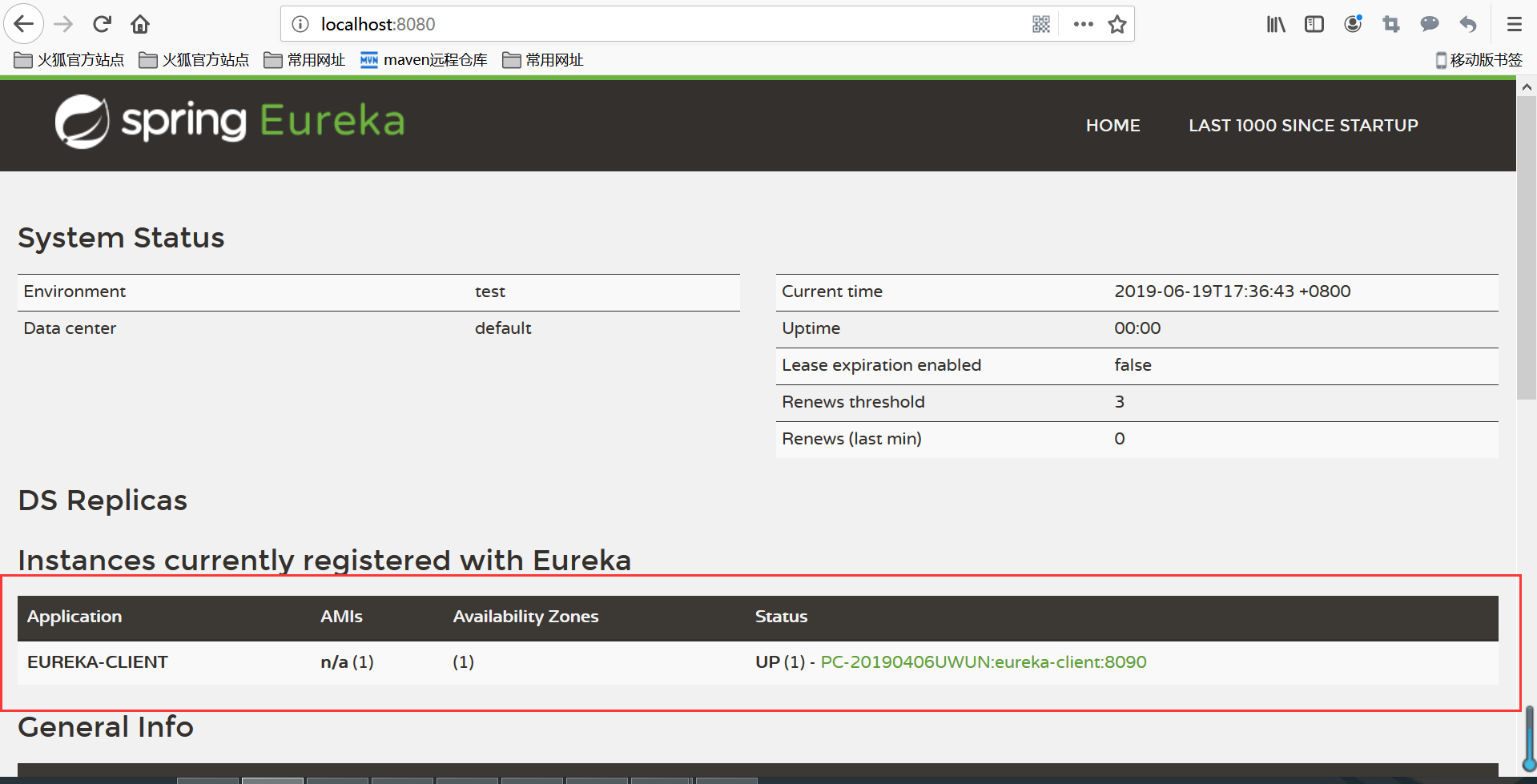Open the Library icon in toolbar
Screen dimensions: 1537x784
pyautogui.click(x=1276, y=24)
